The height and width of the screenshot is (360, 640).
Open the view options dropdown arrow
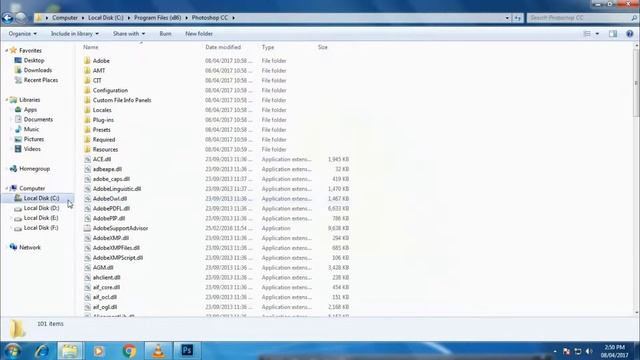tap(597, 34)
